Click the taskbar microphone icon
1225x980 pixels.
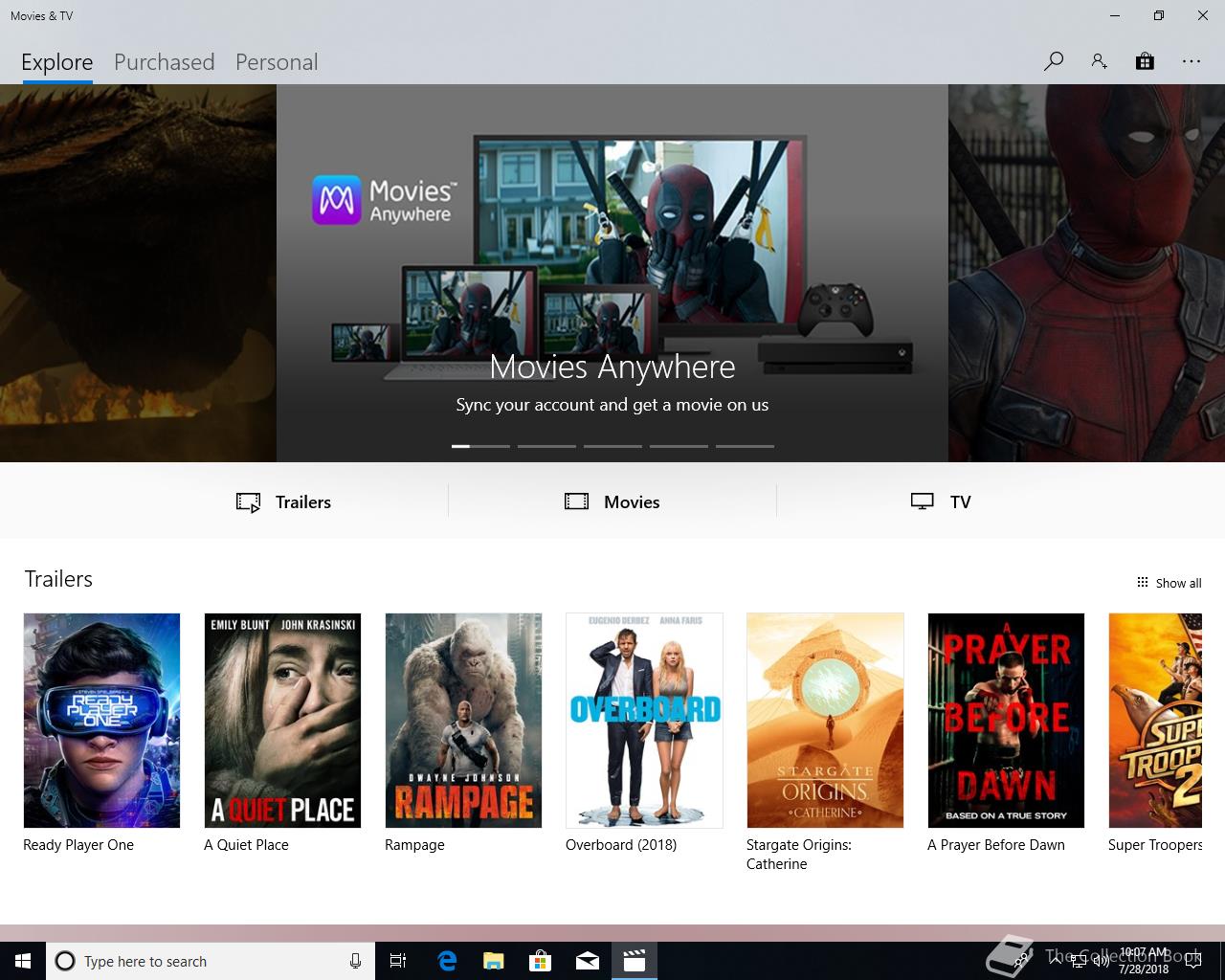355,961
